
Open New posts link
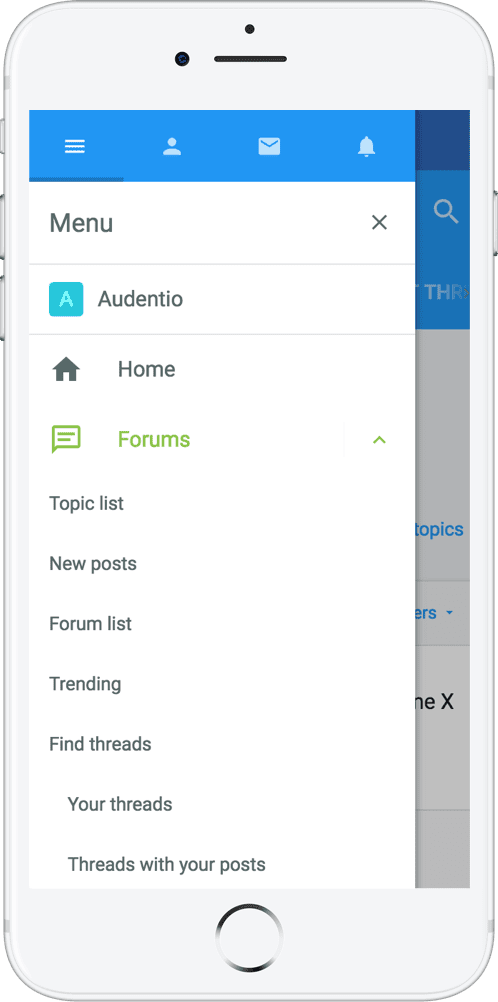coord(93,564)
